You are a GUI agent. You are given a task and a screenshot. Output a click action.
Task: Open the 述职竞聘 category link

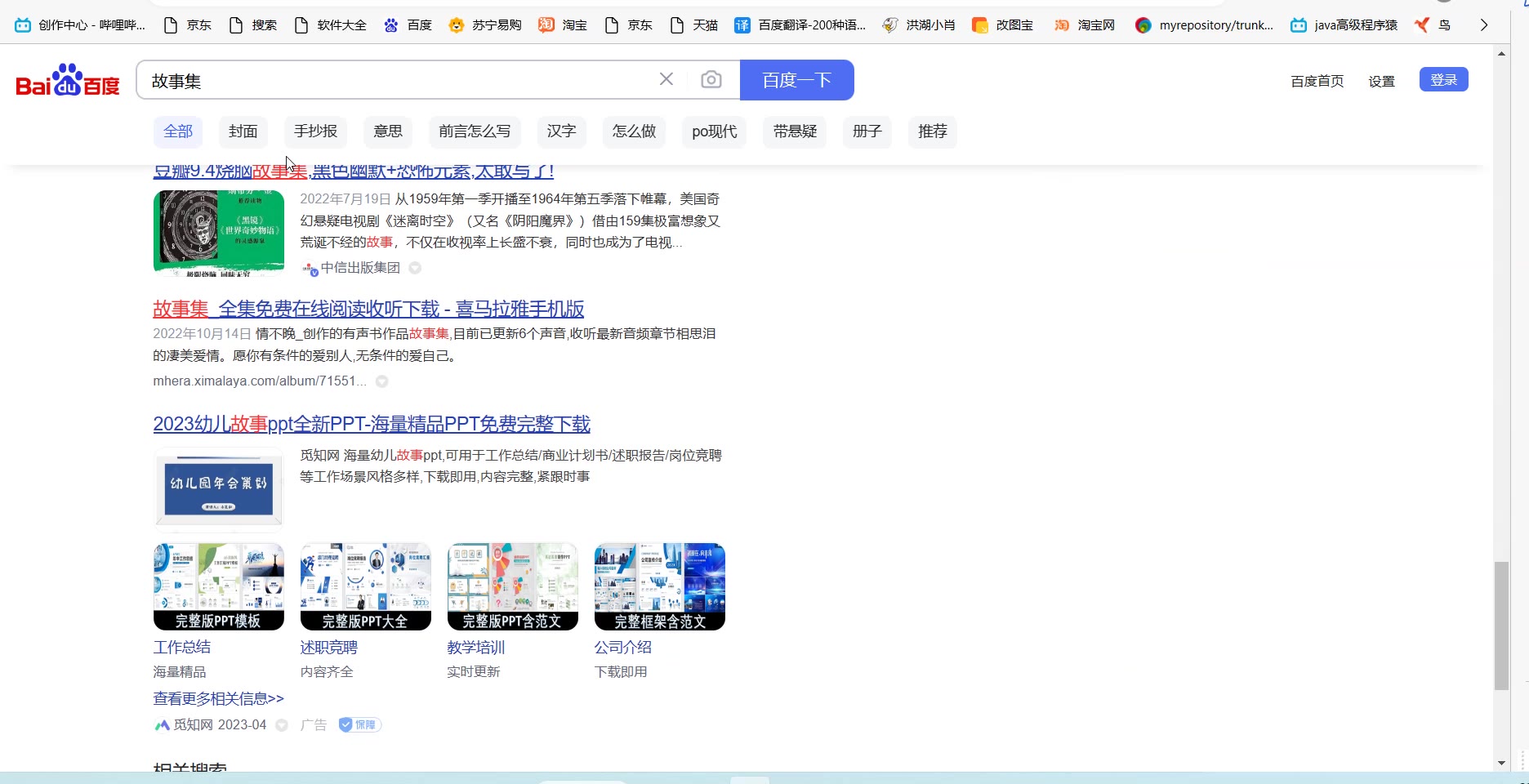[328, 647]
